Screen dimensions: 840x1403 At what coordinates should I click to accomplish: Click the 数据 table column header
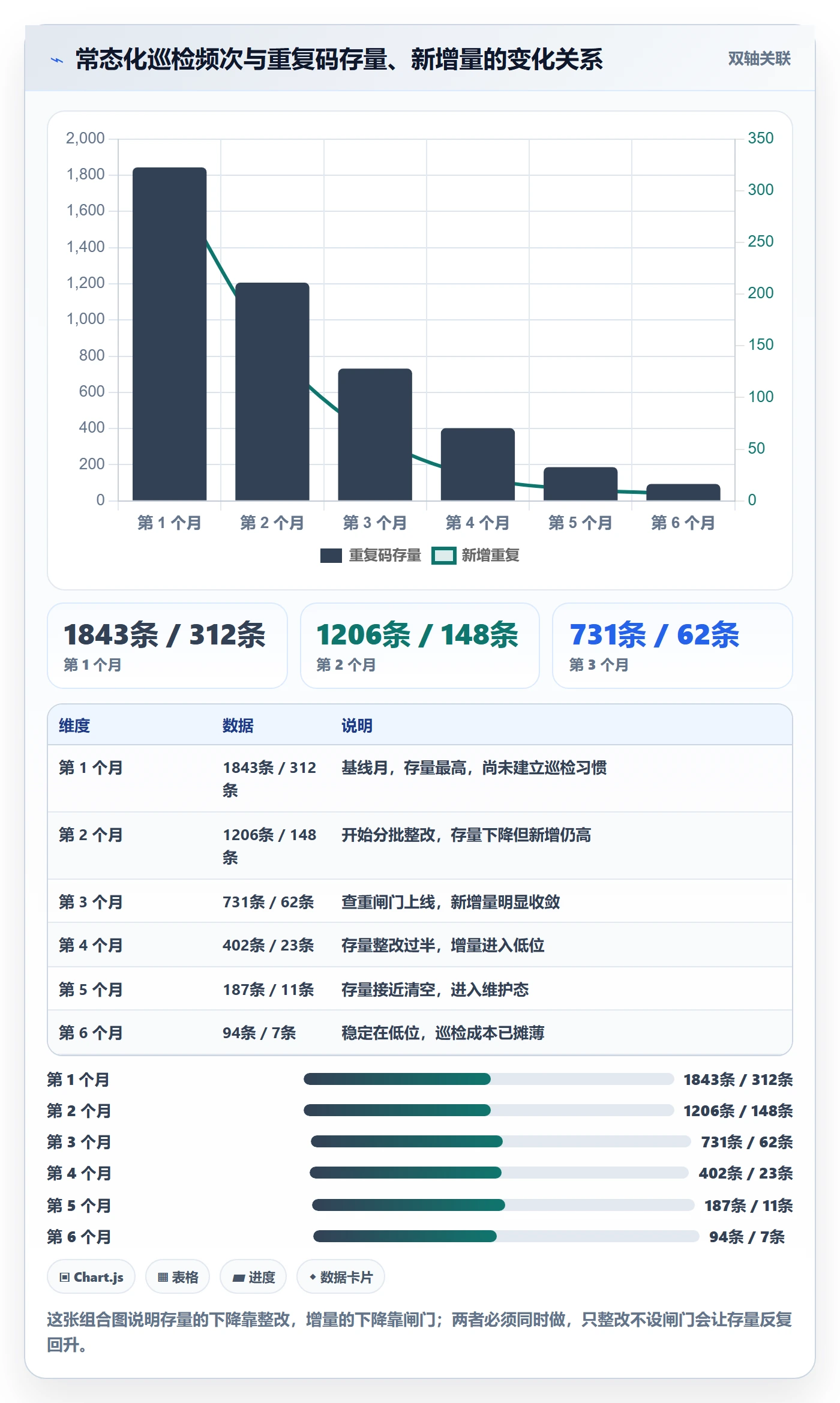238,726
